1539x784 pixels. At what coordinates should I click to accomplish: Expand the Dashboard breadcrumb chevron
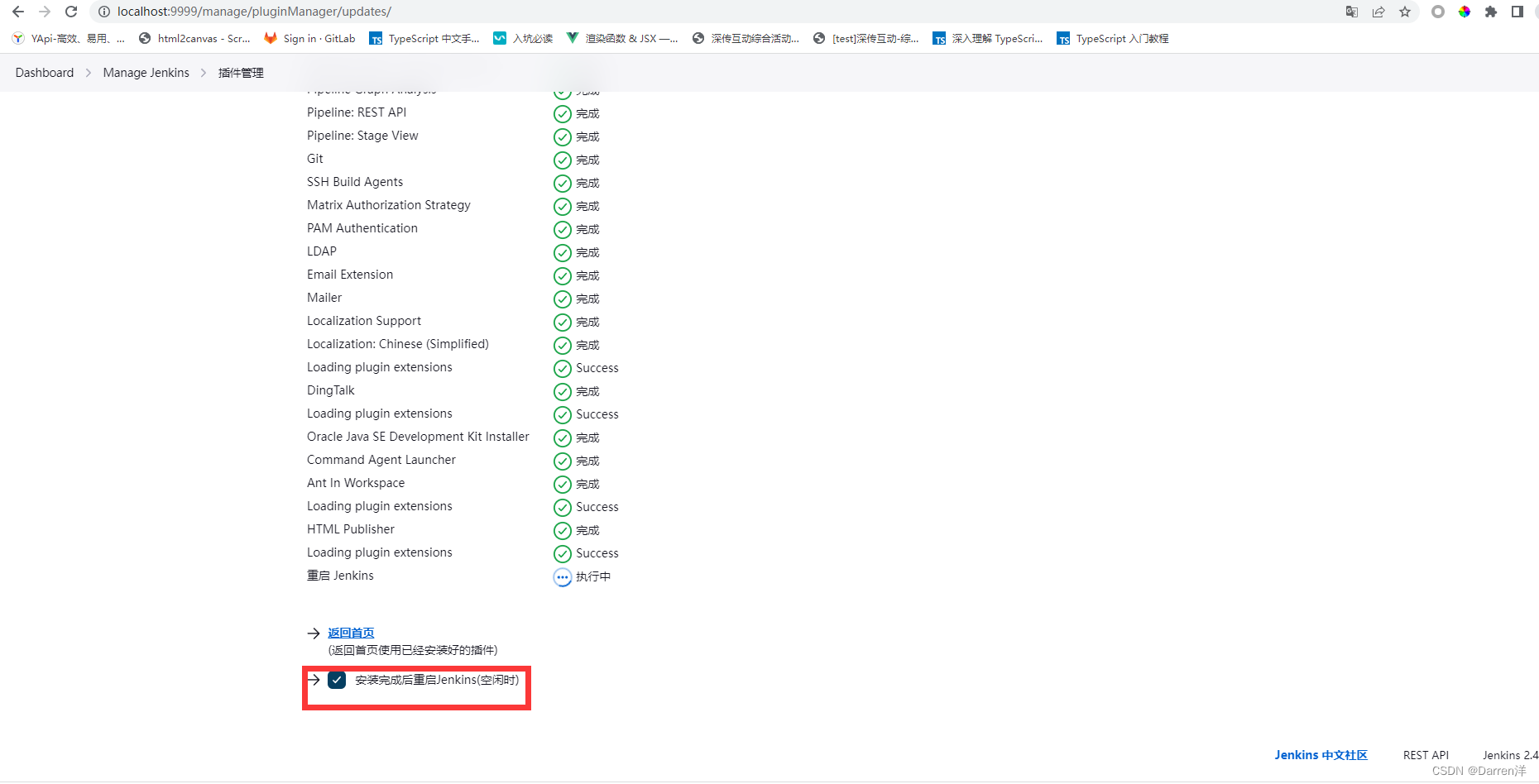89,73
